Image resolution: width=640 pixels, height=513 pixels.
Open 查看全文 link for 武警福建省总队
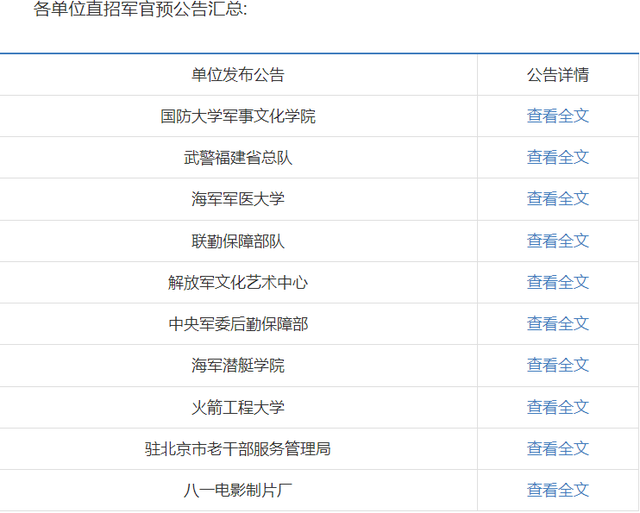pyautogui.click(x=558, y=157)
